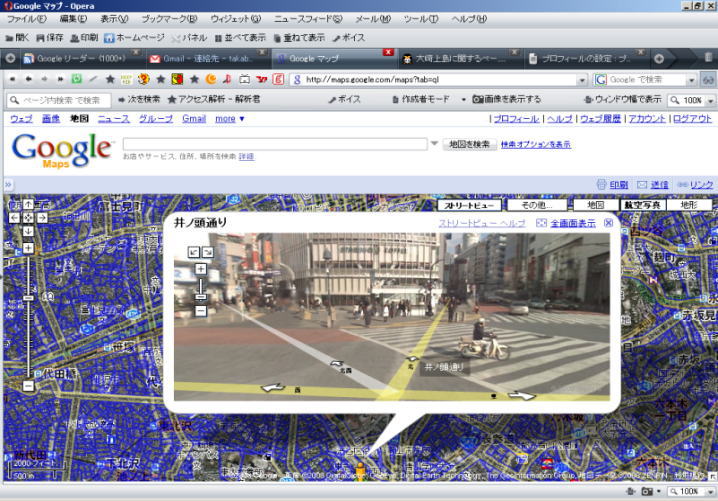Click the back arrow in navigation toolbar

(28, 79)
